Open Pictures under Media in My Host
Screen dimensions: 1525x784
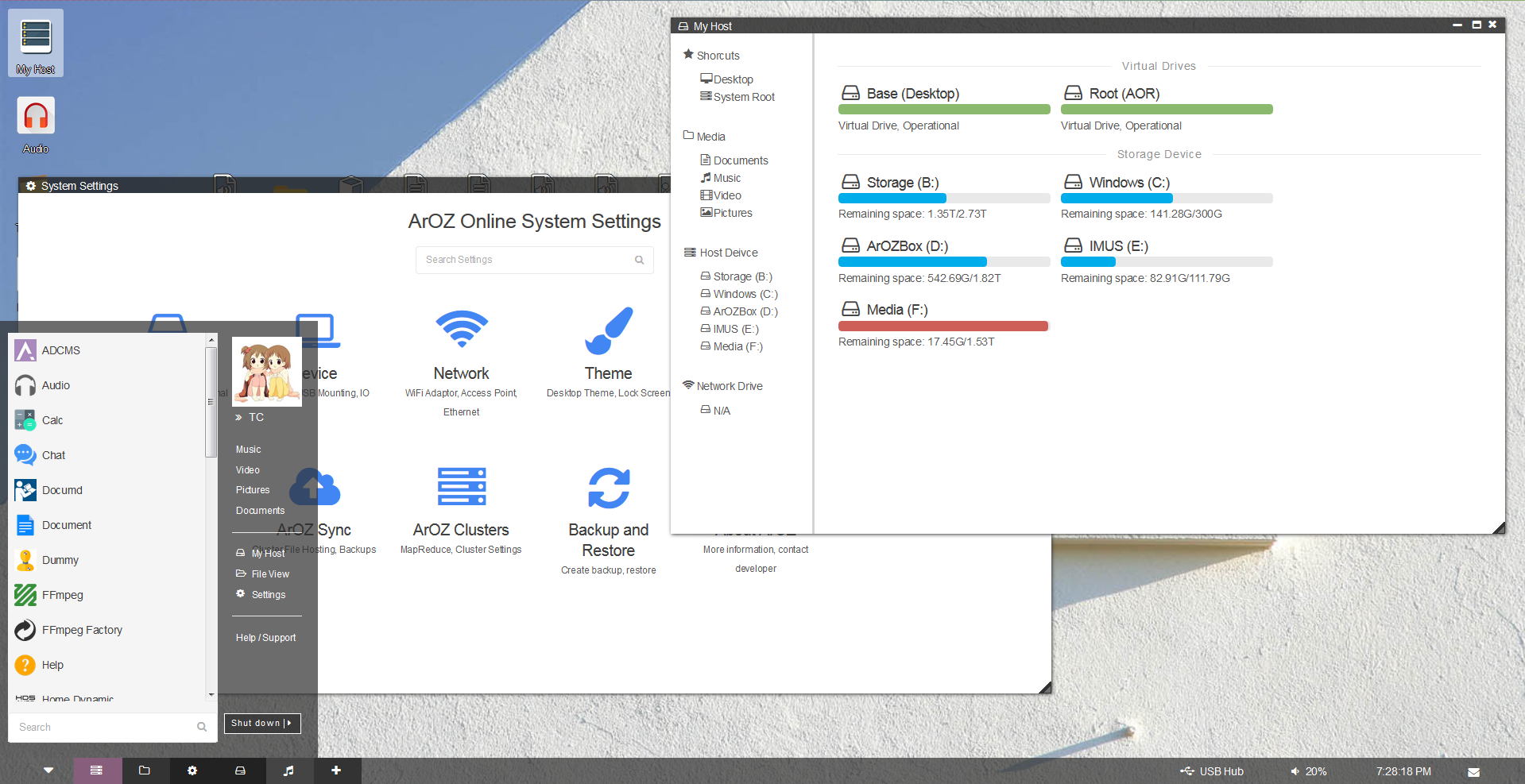click(x=726, y=213)
